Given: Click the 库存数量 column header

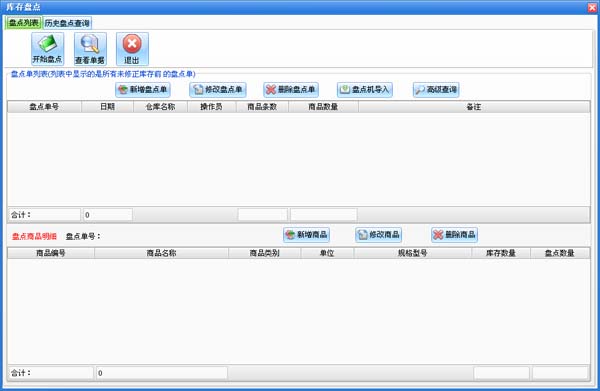Looking at the screenshot, I should coord(501,253).
